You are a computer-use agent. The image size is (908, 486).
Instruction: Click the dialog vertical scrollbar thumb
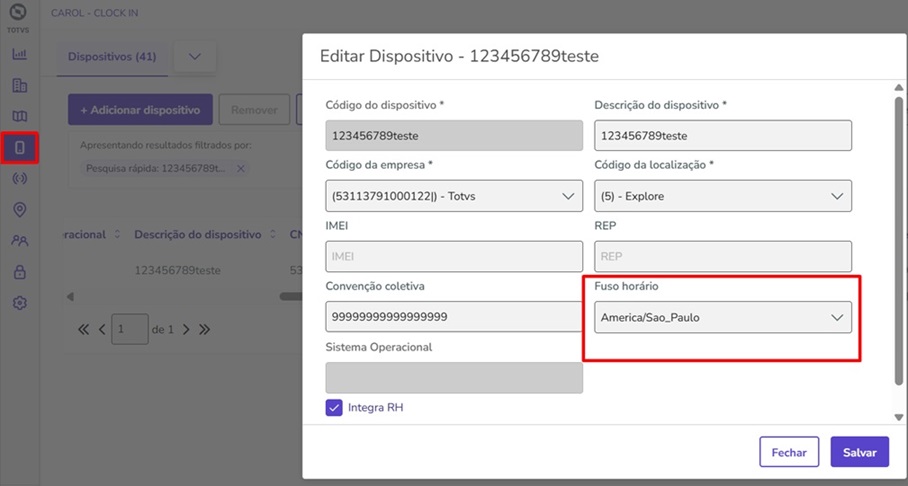(x=898, y=240)
